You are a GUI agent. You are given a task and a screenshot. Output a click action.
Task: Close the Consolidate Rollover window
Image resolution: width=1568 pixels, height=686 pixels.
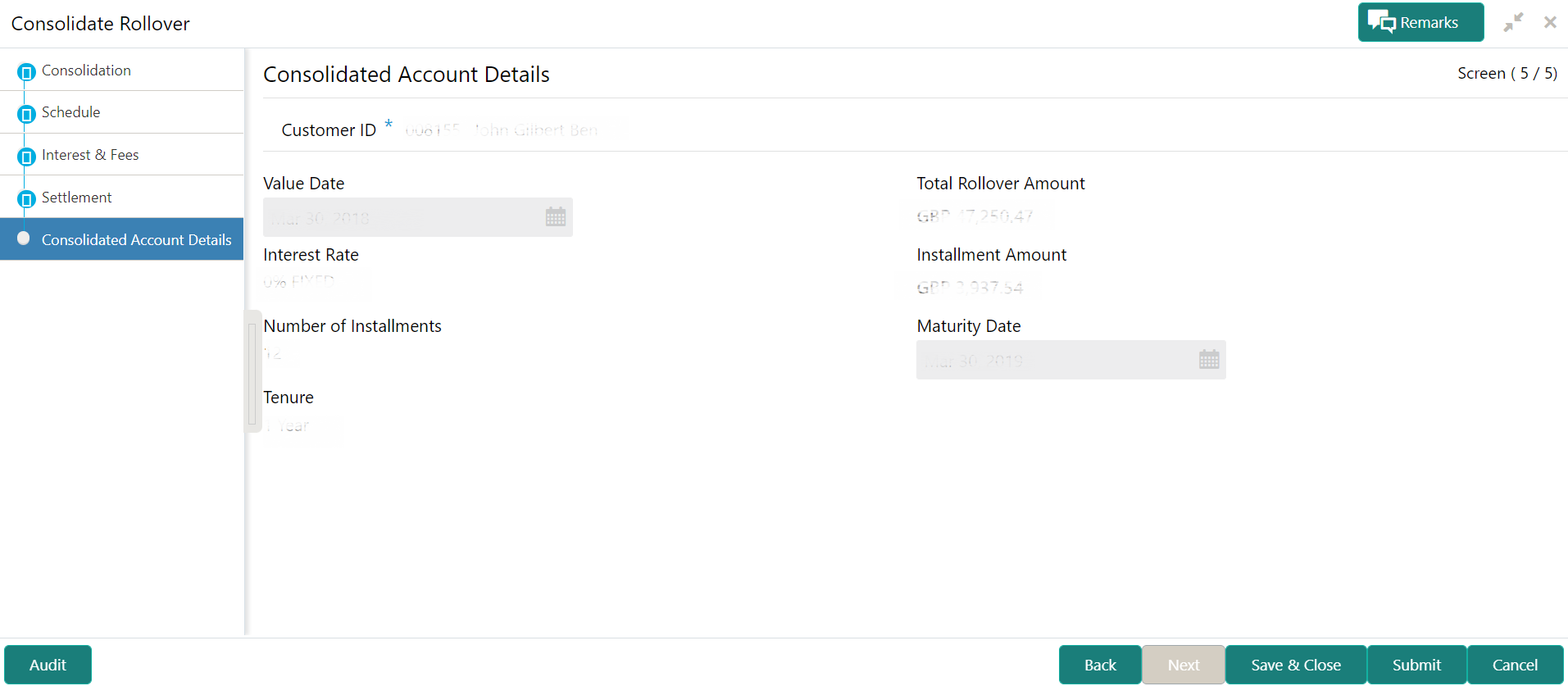(x=1550, y=23)
